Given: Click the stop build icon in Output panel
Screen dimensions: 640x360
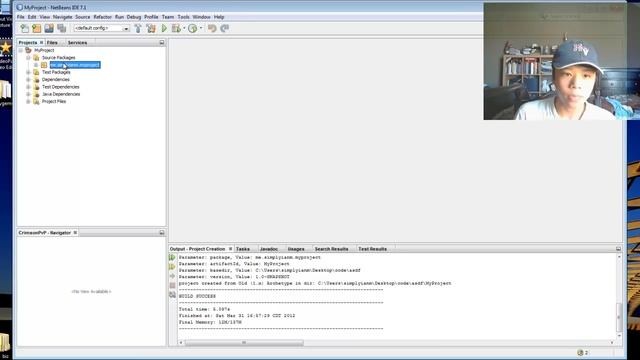Looking at the screenshot, I should [x=172, y=285].
